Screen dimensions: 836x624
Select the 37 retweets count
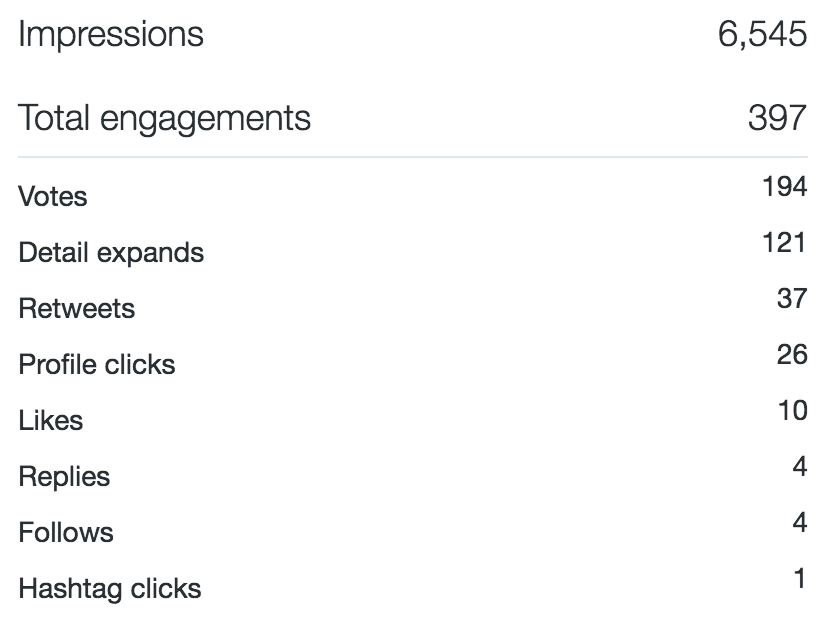792,299
